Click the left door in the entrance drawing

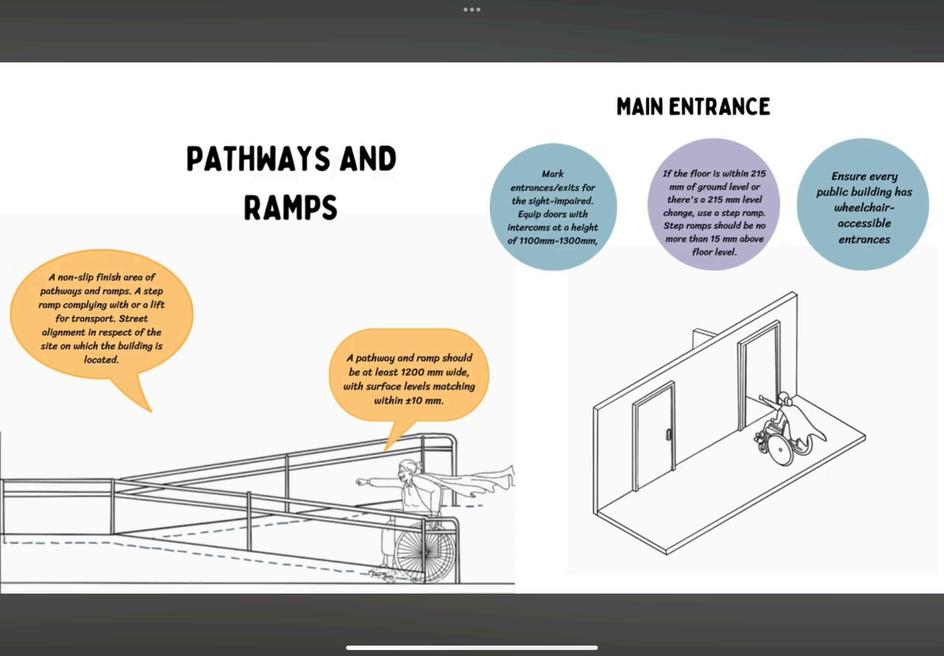coord(654,438)
